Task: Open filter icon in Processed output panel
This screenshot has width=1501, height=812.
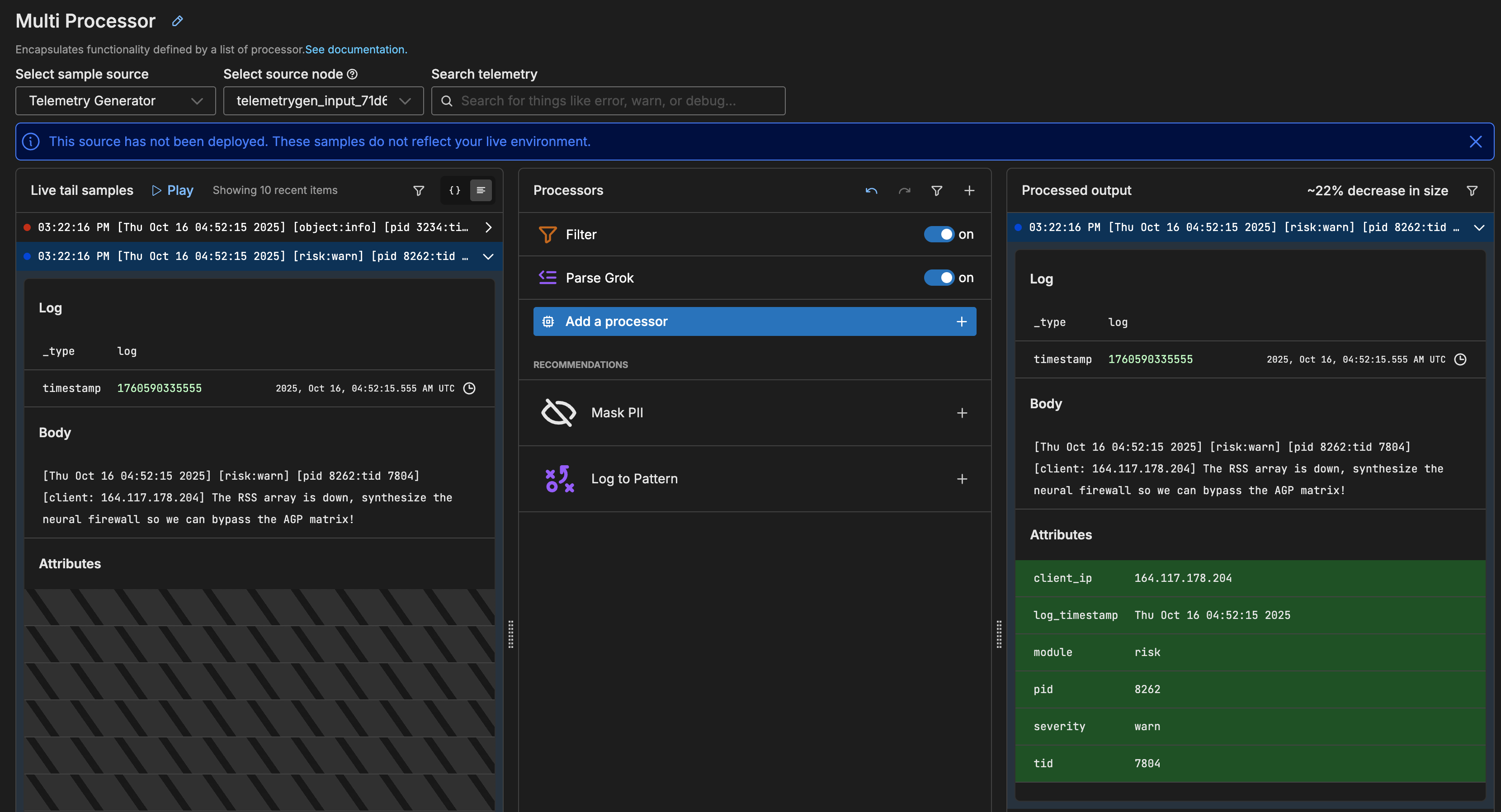Action: tap(1472, 190)
